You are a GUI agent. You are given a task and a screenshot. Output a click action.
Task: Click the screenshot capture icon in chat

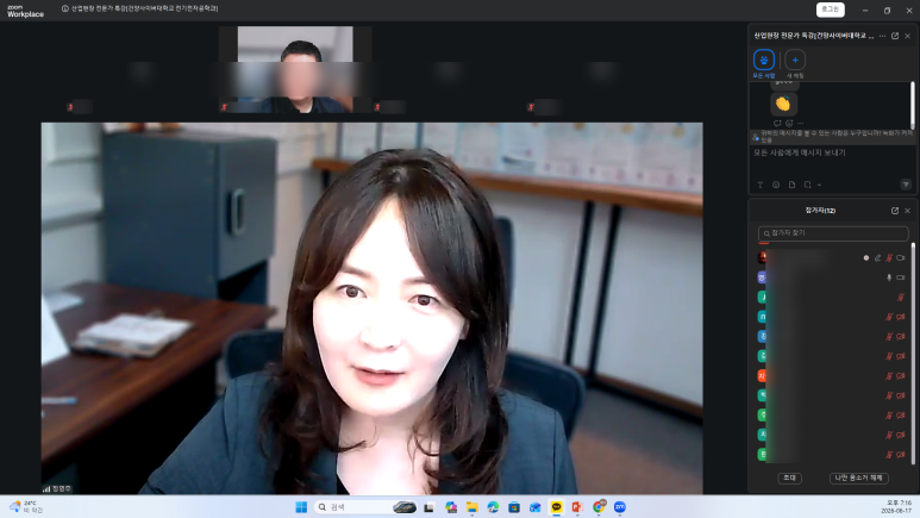coord(807,185)
